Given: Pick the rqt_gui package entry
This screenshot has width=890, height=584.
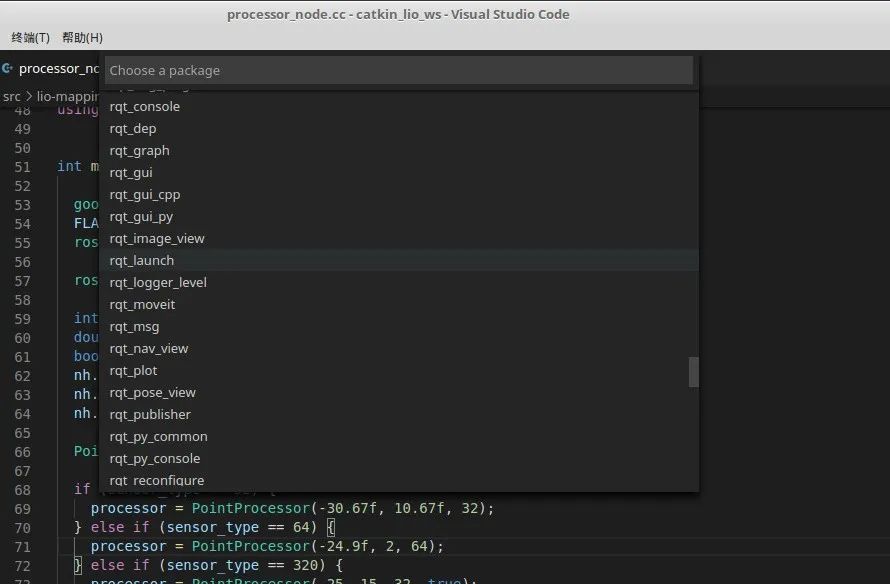Looking at the screenshot, I should coord(399,173).
